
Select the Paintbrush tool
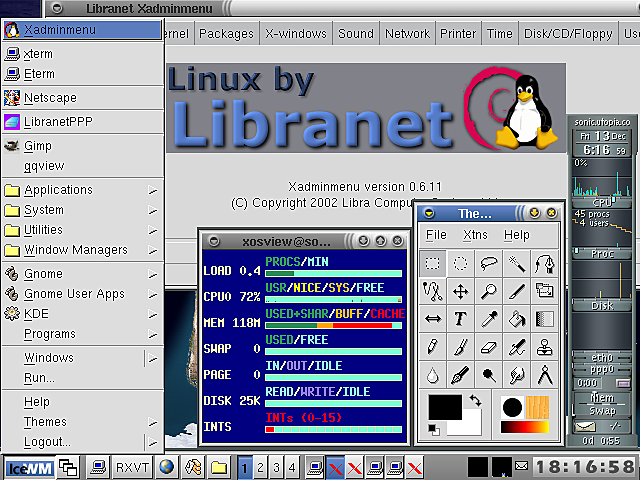pyautogui.click(x=460, y=347)
